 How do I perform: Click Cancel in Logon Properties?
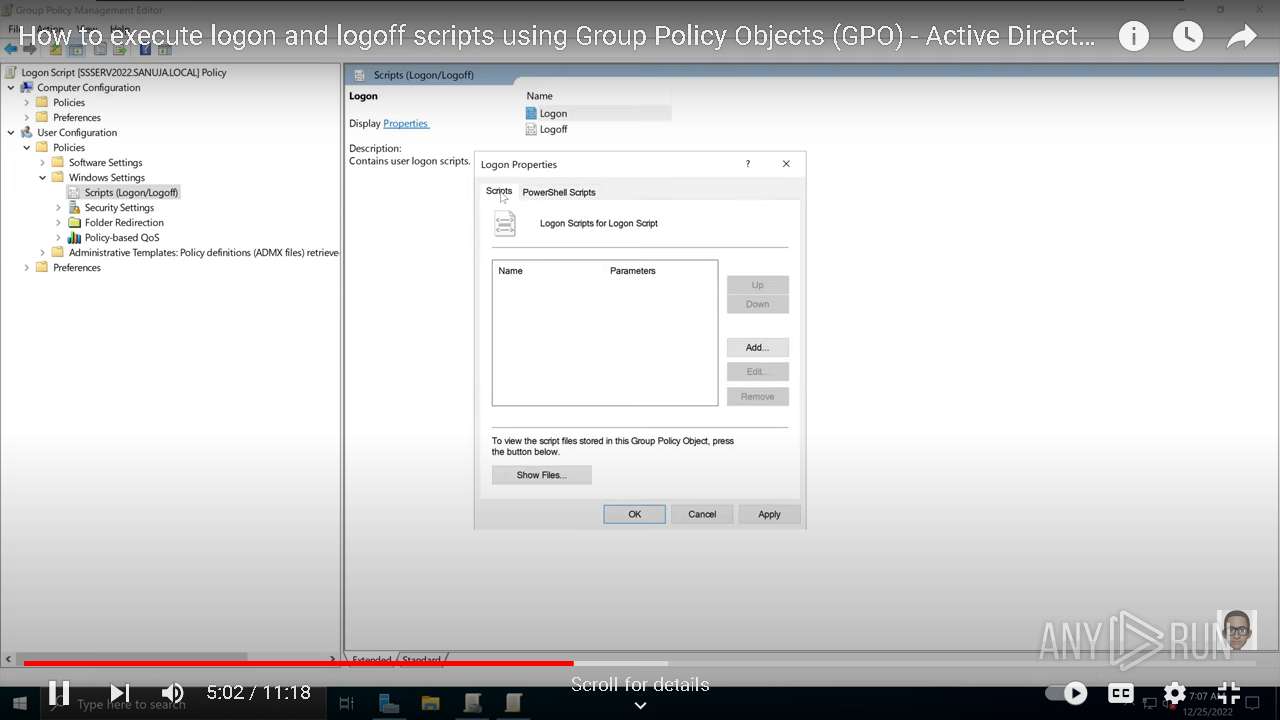point(702,514)
